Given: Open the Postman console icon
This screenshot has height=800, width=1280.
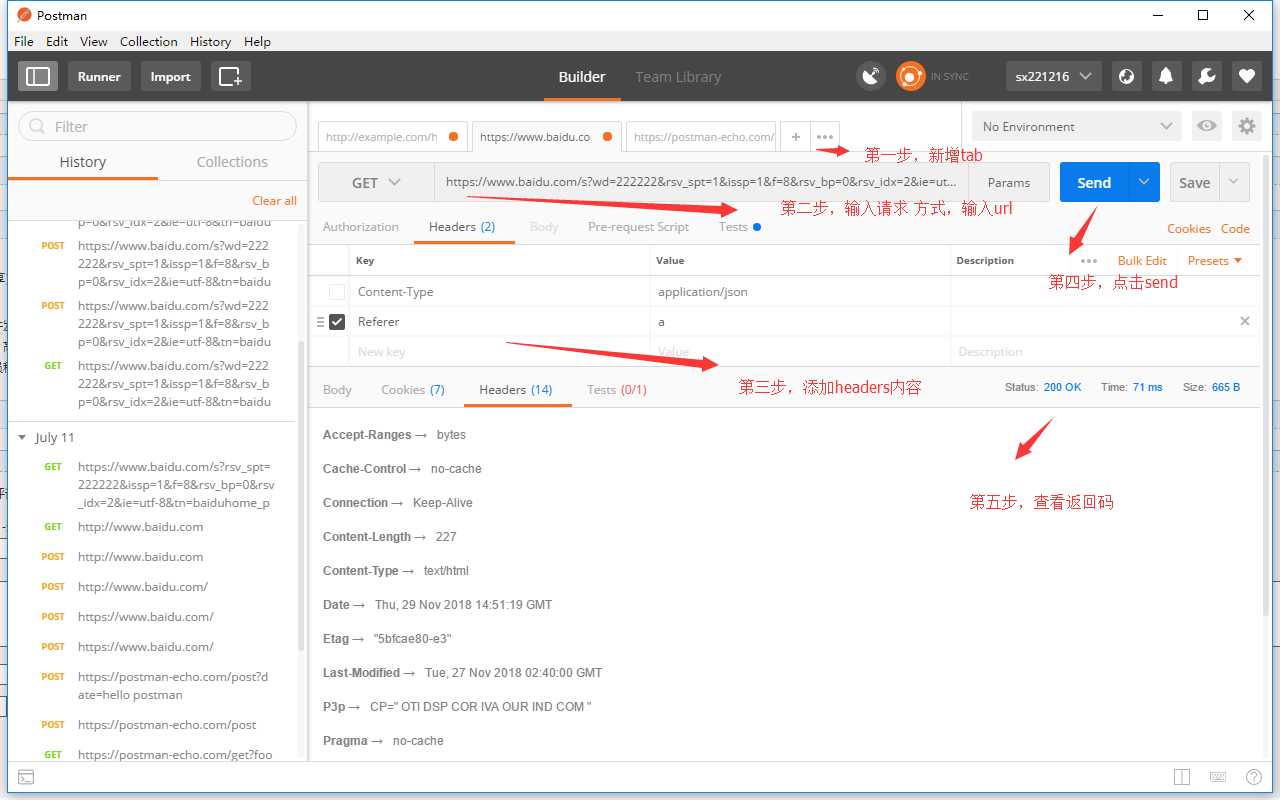Looking at the screenshot, I should (x=27, y=777).
